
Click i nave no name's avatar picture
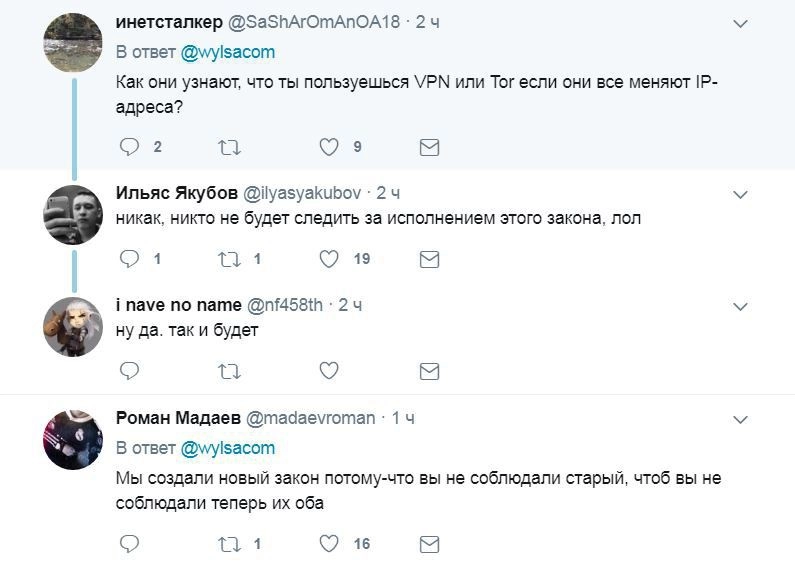[72, 326]
